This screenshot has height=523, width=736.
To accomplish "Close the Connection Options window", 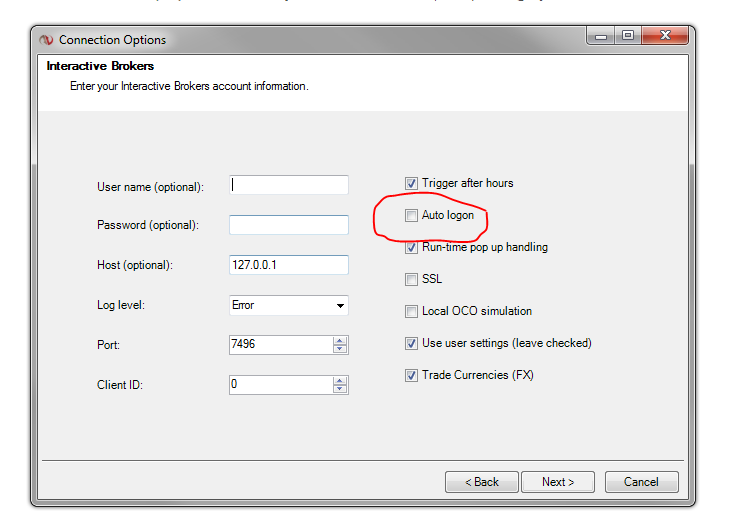I will coord(665,36).
